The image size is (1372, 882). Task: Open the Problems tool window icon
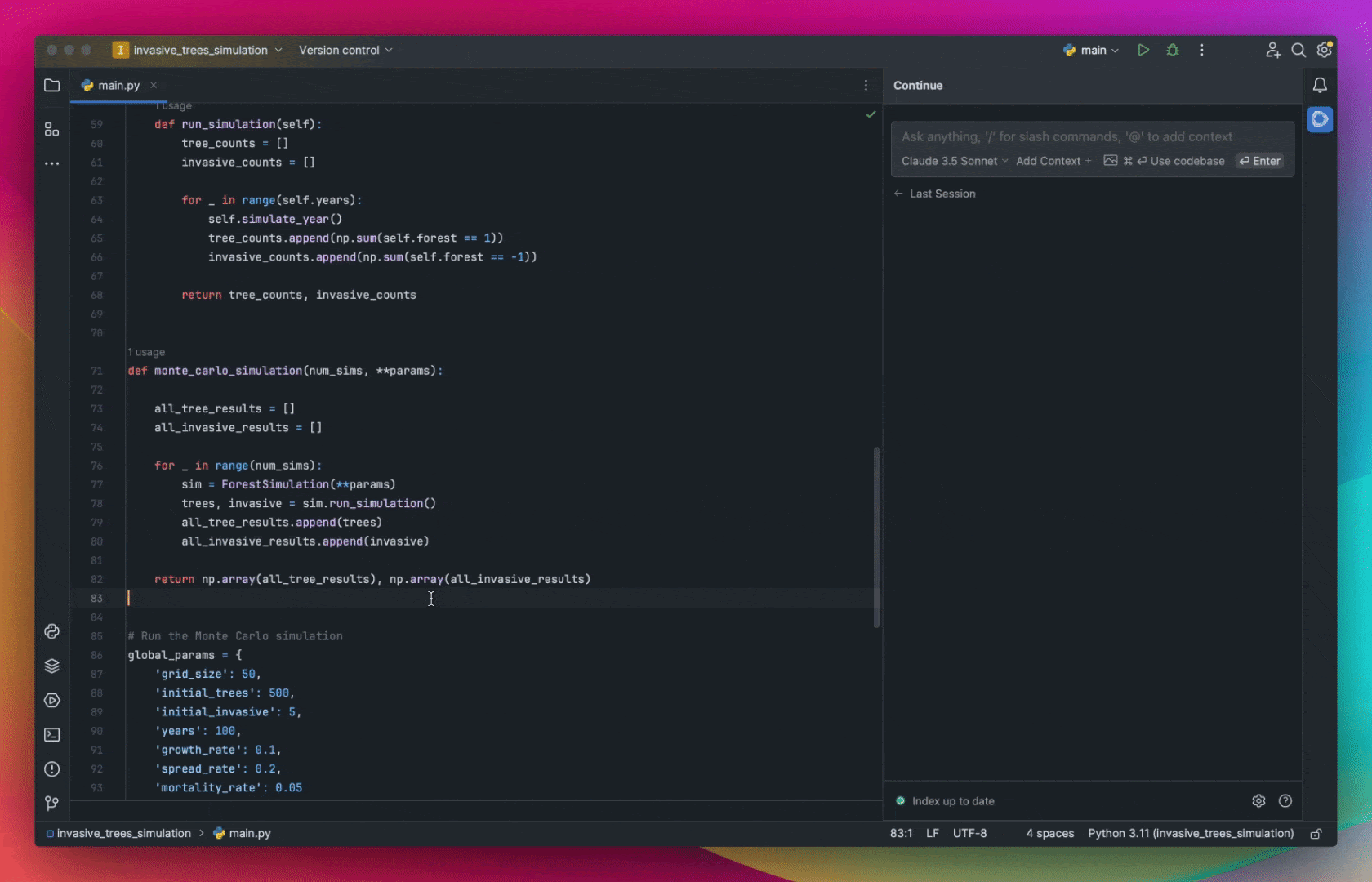coord(52,768)
